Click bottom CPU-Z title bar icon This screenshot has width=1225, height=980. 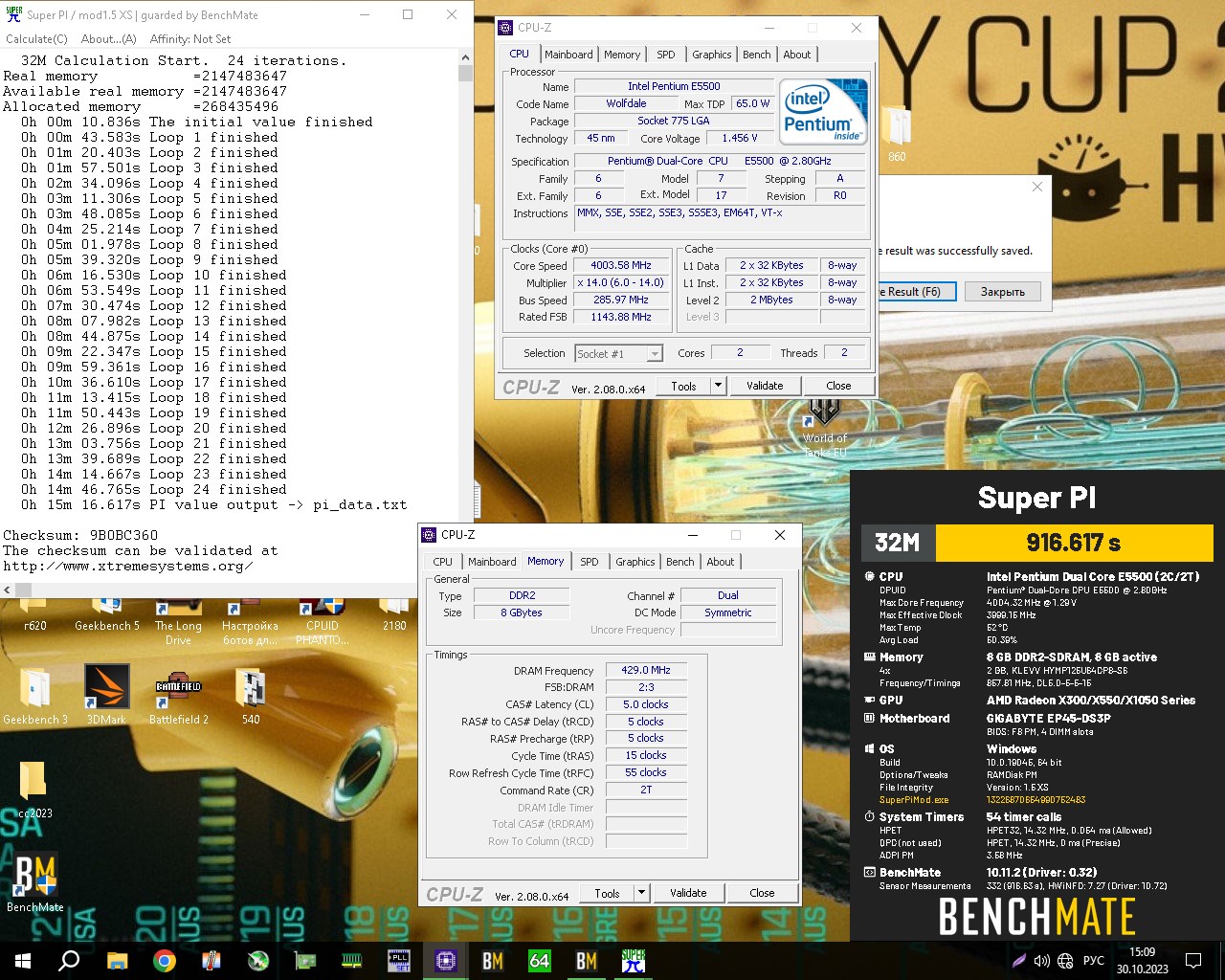(x=430, y=535)
